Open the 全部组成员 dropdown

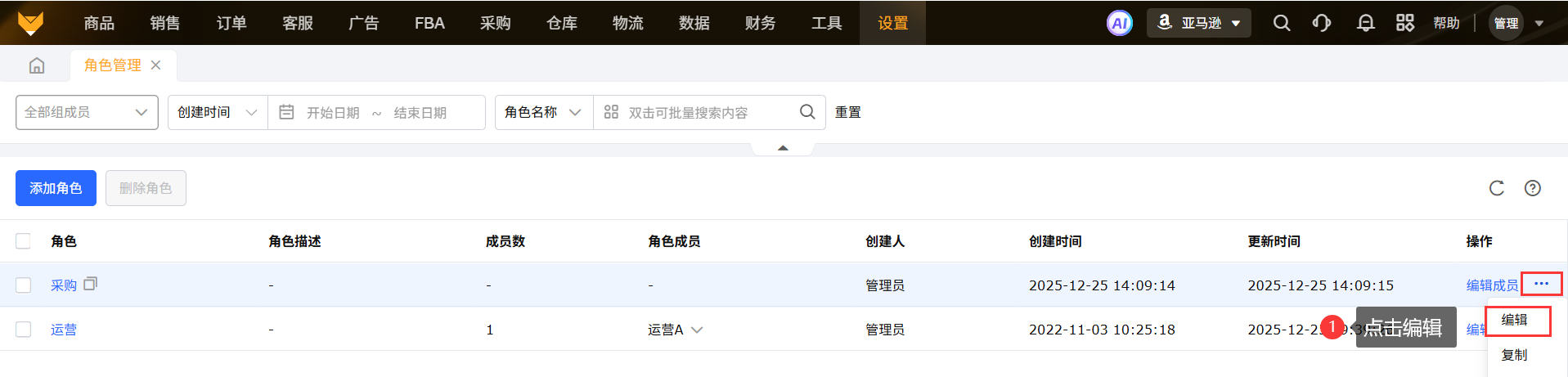pyautogui.click(x=87, y=112)
